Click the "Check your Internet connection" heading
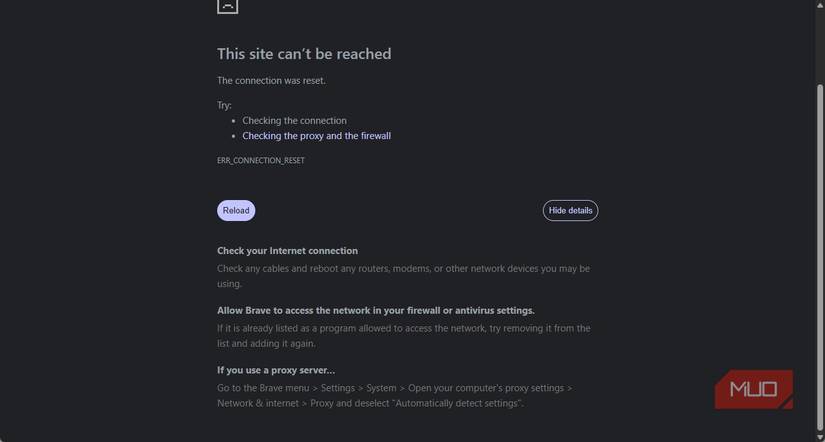This screenshot has height=442, width=825. pyautogui.click(x=287, y=251)
